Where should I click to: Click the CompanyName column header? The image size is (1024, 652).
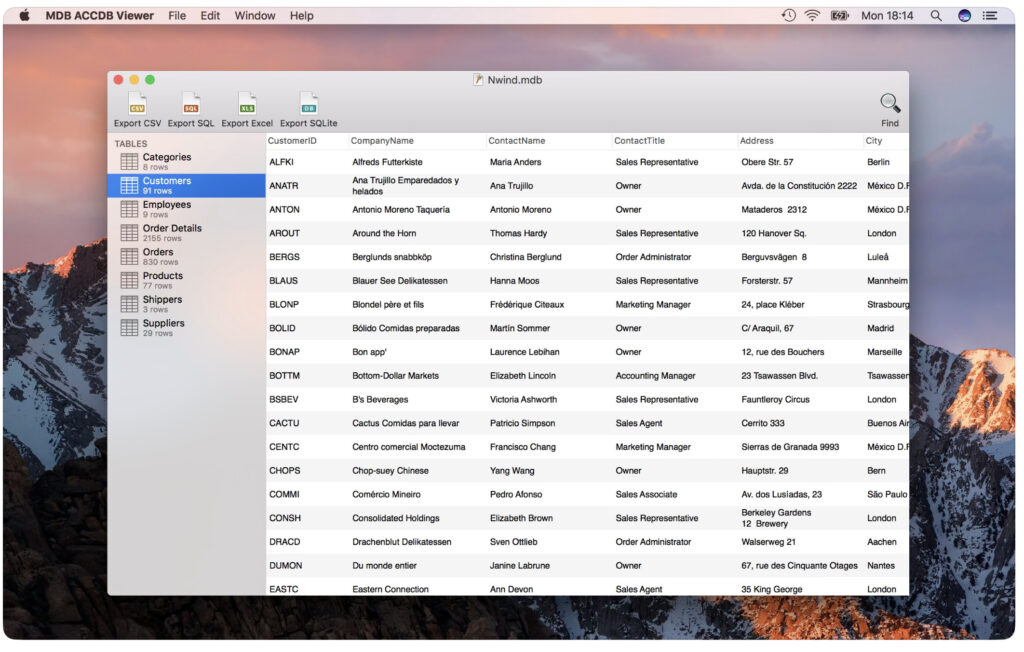coord(382,141)
